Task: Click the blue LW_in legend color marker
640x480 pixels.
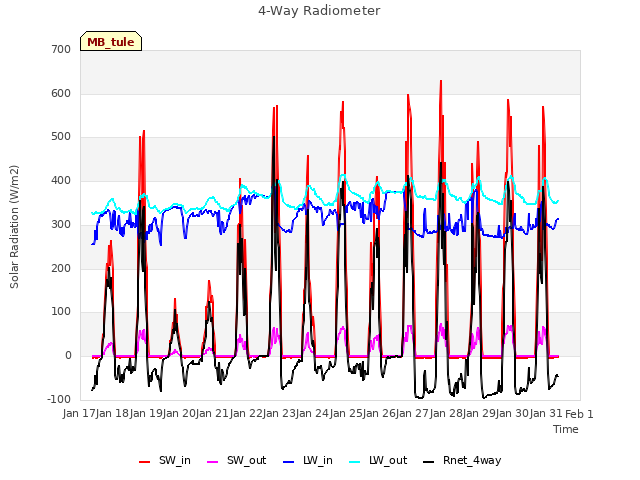Action: coord(289,462)
